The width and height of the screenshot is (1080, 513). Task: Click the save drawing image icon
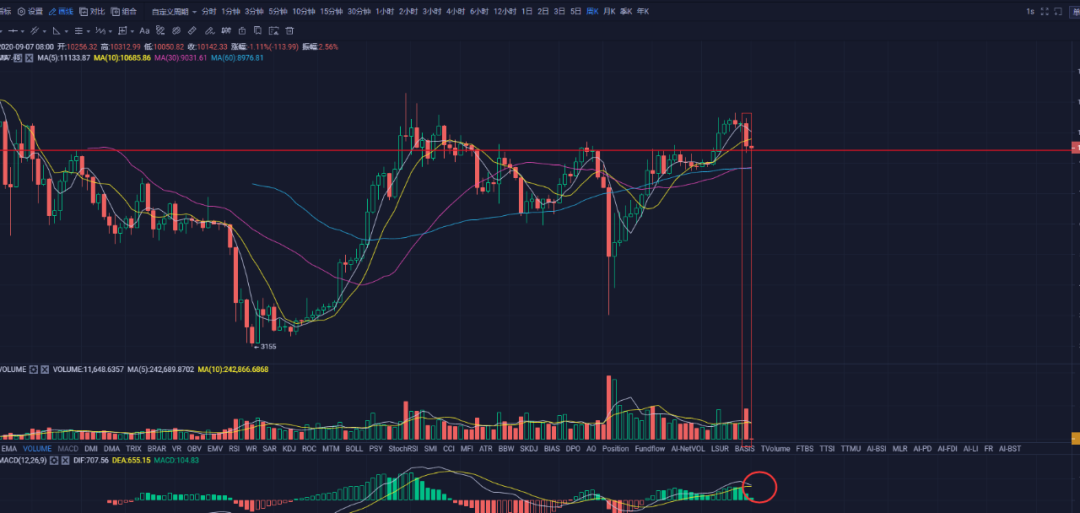pyautogui.click(x=273, y=31)
